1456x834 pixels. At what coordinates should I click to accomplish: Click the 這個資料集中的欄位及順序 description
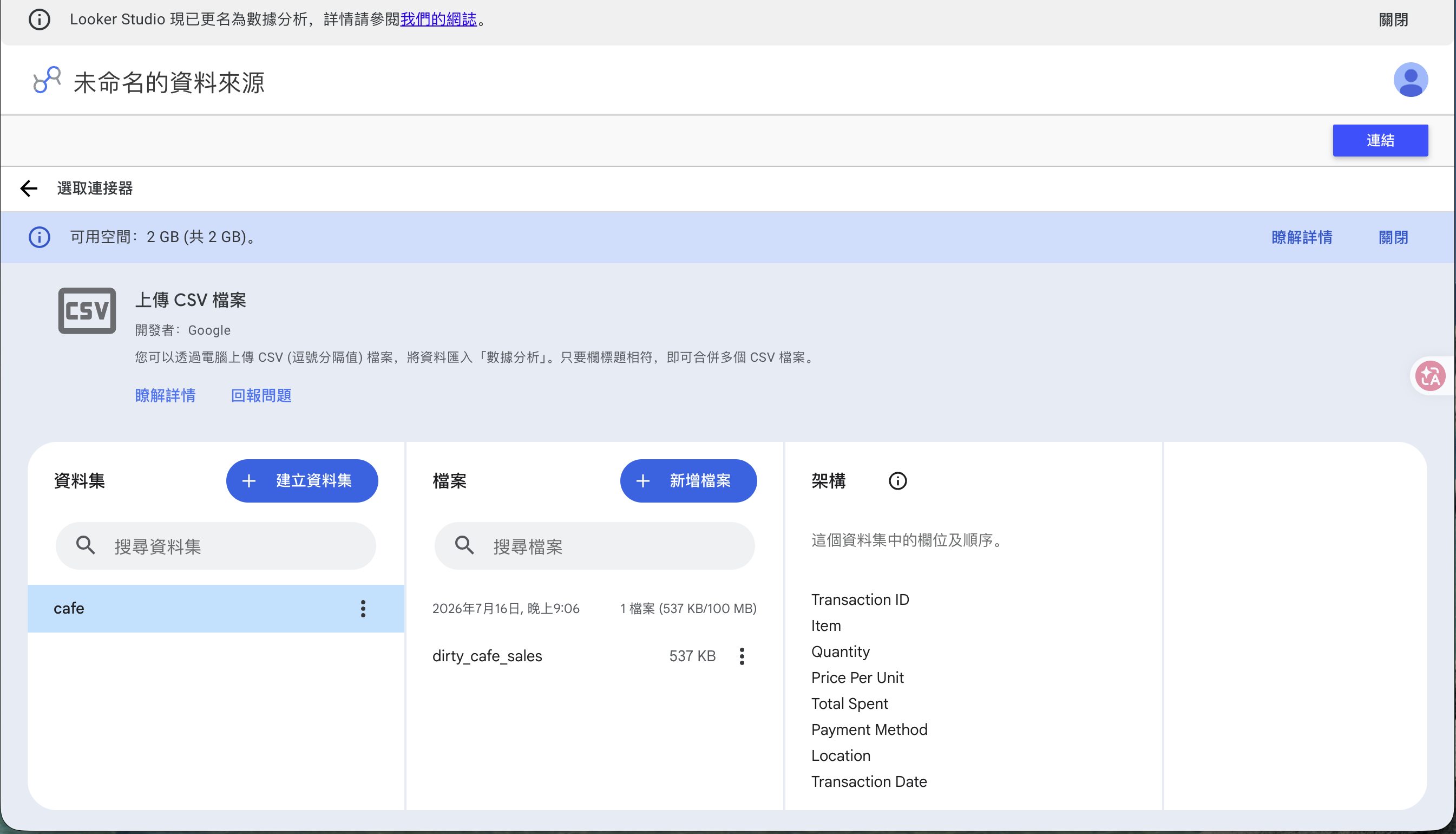point(907,539)
